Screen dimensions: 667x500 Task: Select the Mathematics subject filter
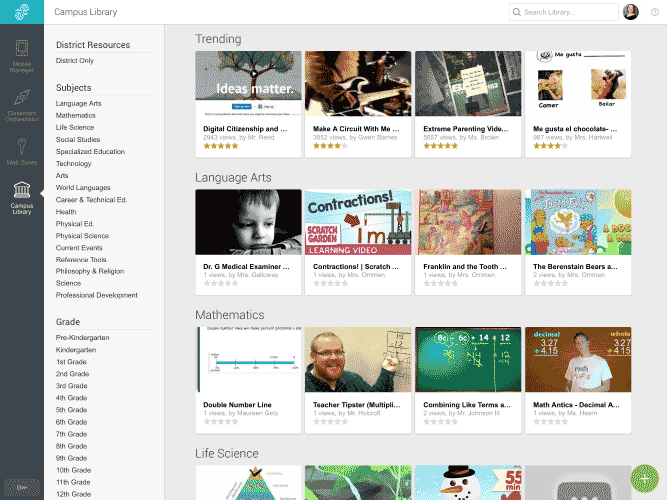click(75, 115)
